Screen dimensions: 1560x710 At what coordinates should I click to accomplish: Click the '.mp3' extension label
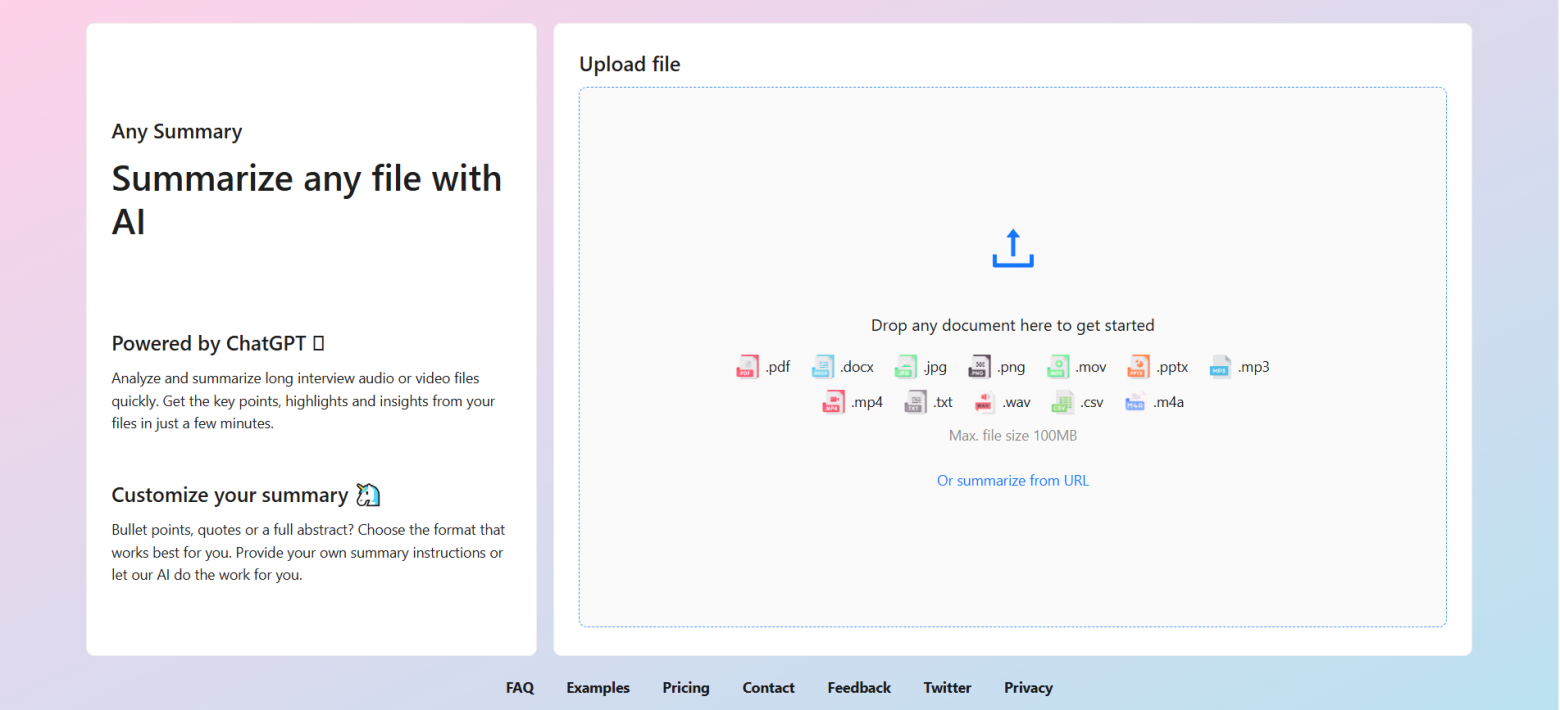tap(1253, 367)
